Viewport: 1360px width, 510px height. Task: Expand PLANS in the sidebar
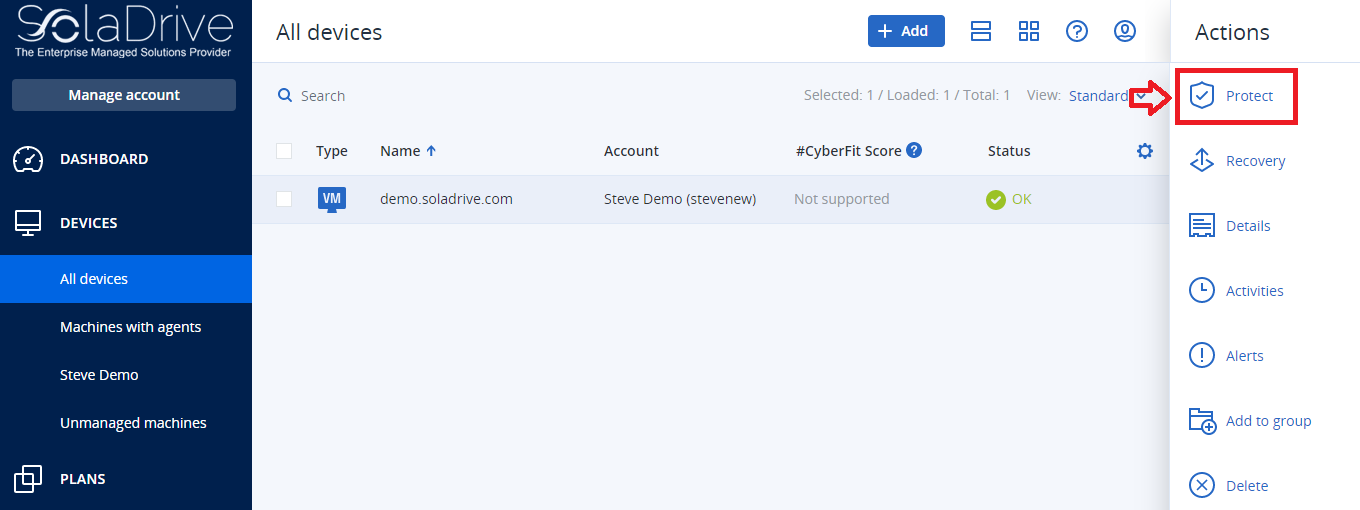[x=83, y=479]
